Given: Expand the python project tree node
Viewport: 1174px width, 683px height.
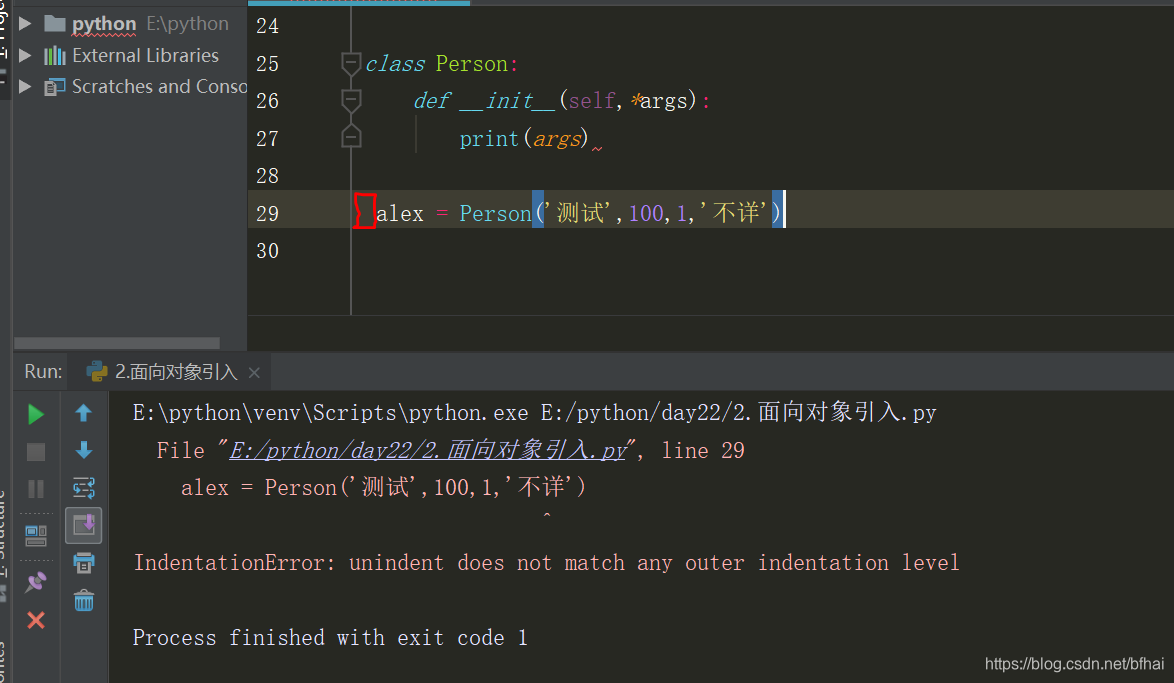Looking at the screenshot, I should tap(25, 23).
